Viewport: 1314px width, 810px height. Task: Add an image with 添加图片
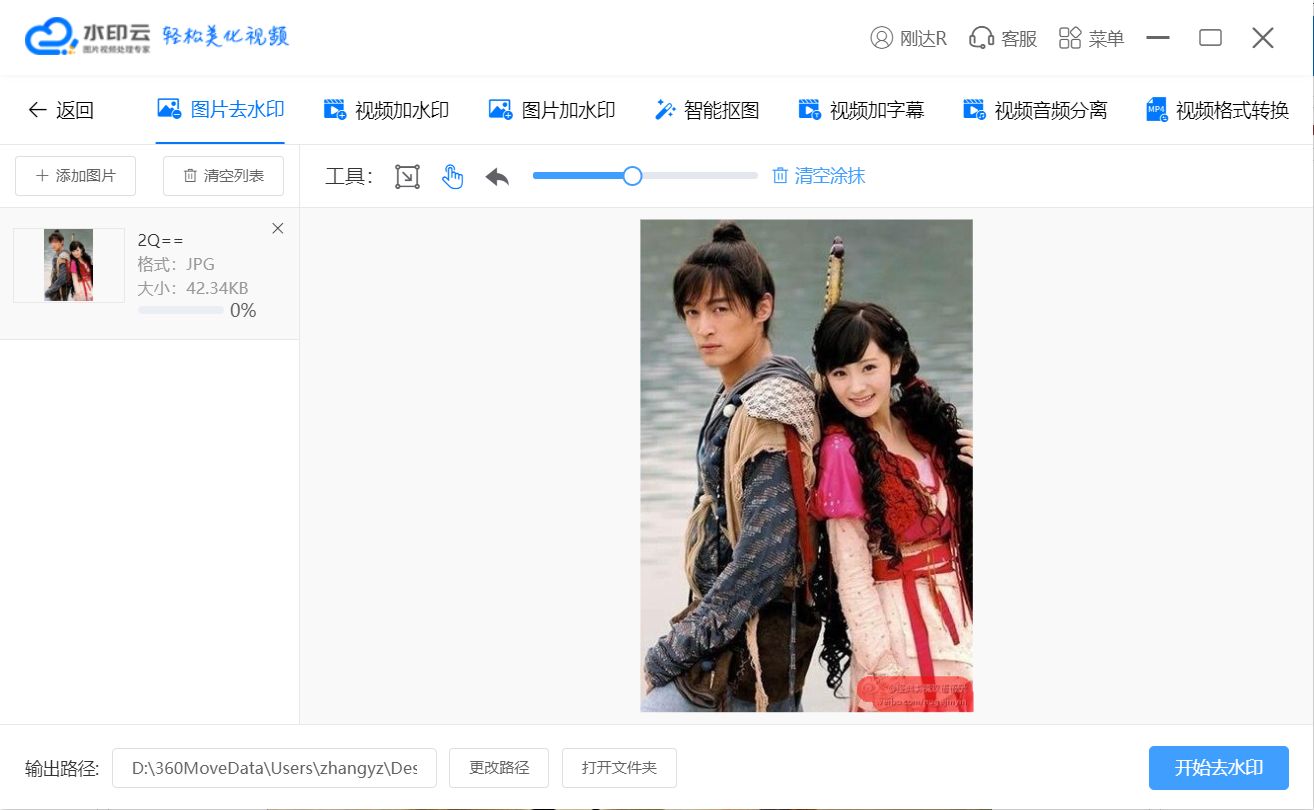(76, 176)
